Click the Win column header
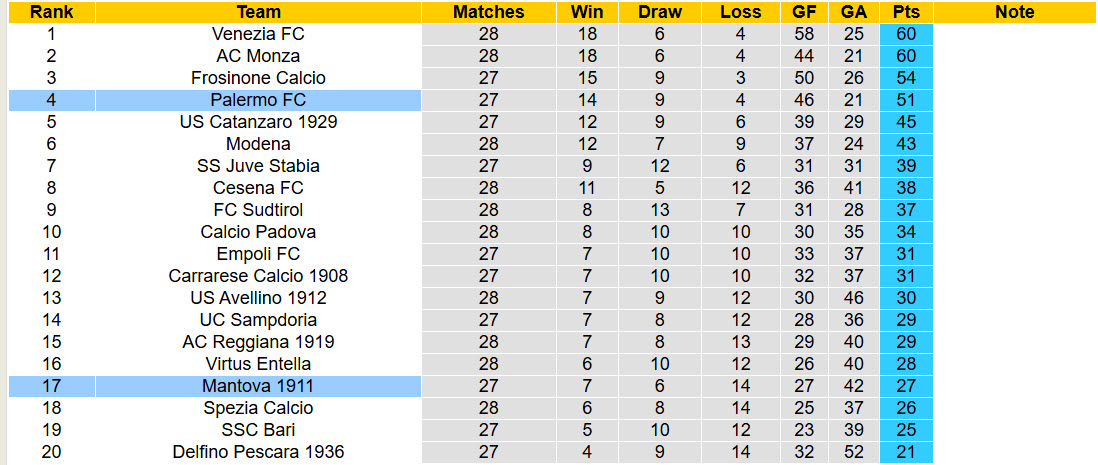 pos(586,12)
